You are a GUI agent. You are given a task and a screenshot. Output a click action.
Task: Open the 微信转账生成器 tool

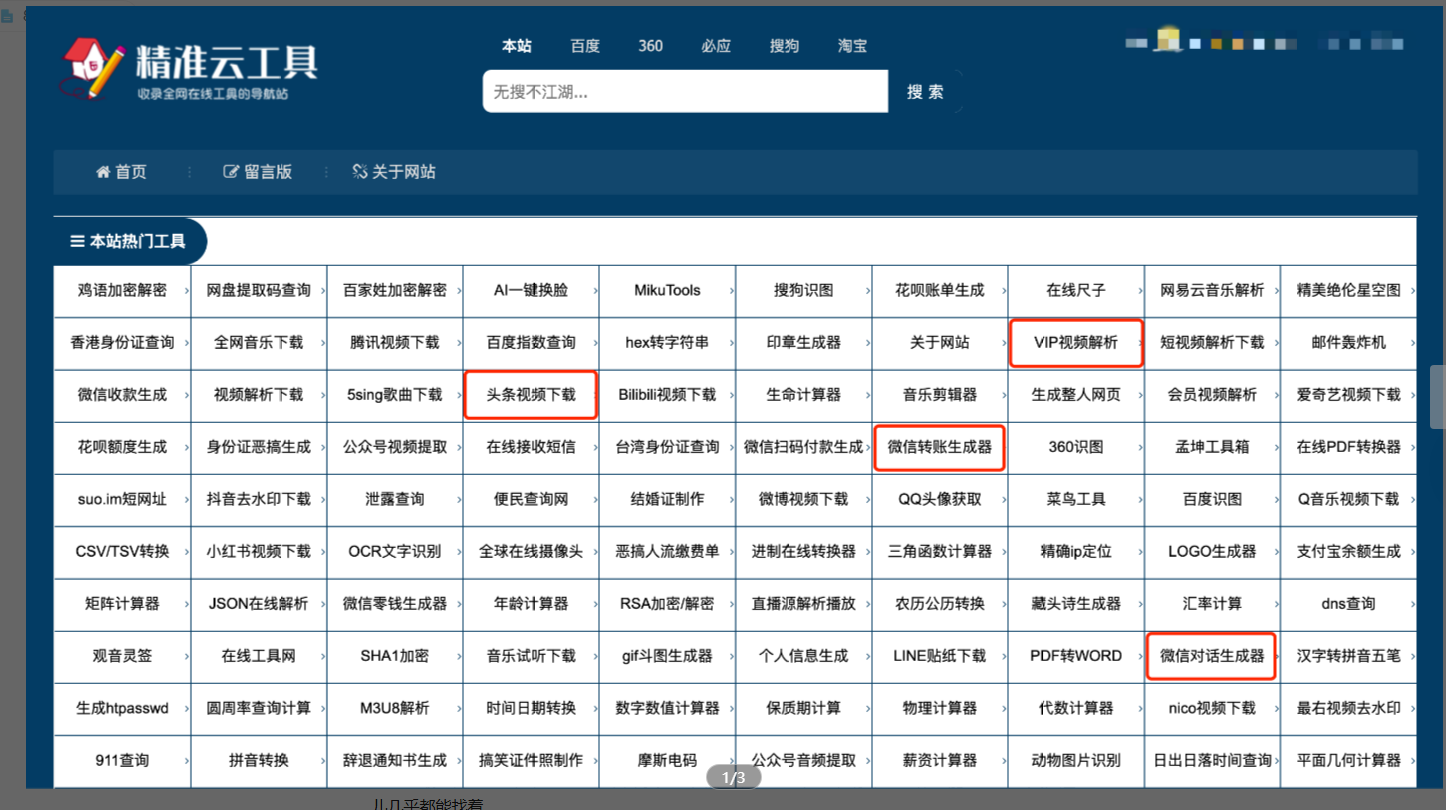click(940, 446)
